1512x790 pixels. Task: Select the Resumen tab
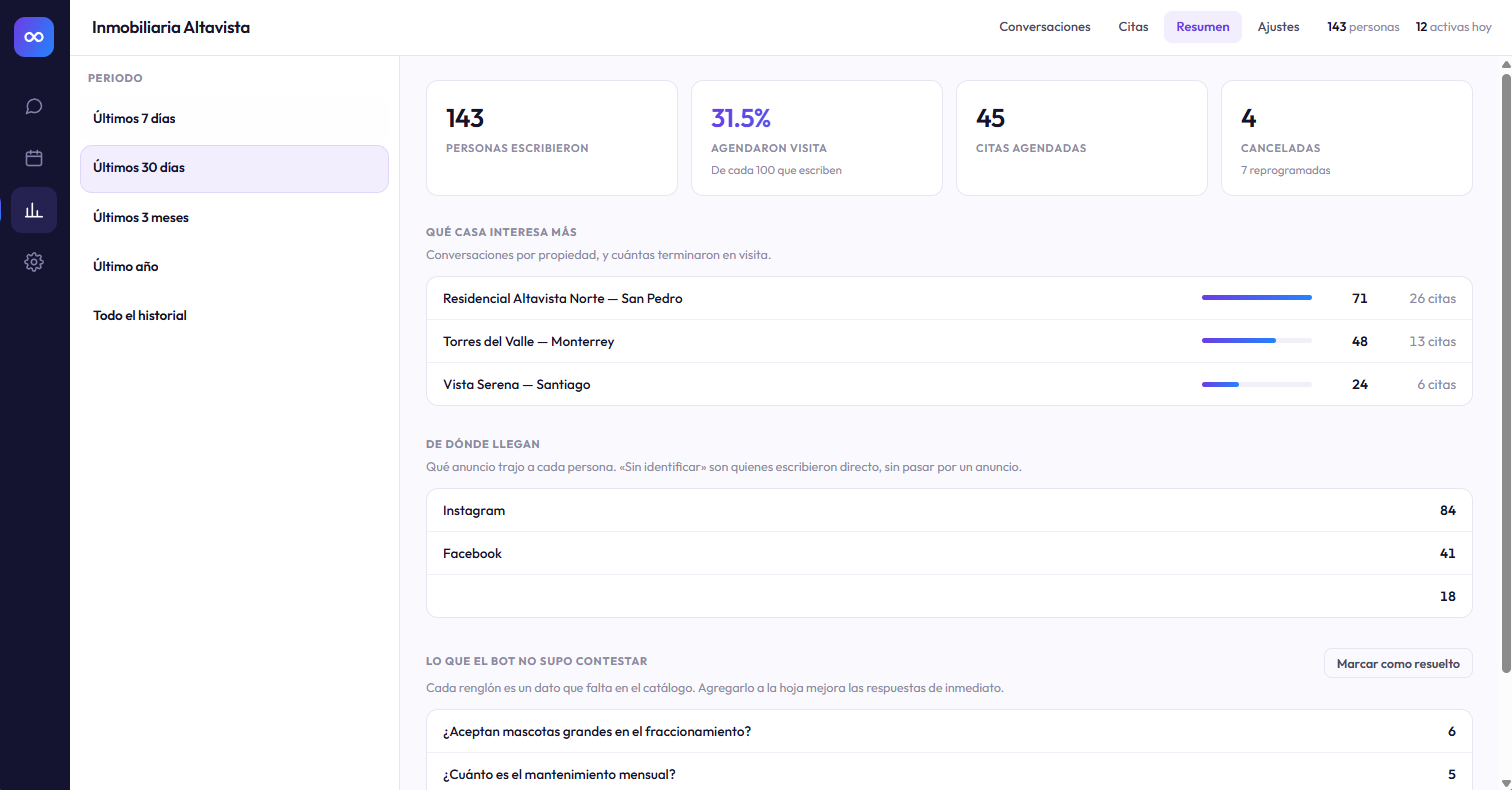[x=1203, y=27]
